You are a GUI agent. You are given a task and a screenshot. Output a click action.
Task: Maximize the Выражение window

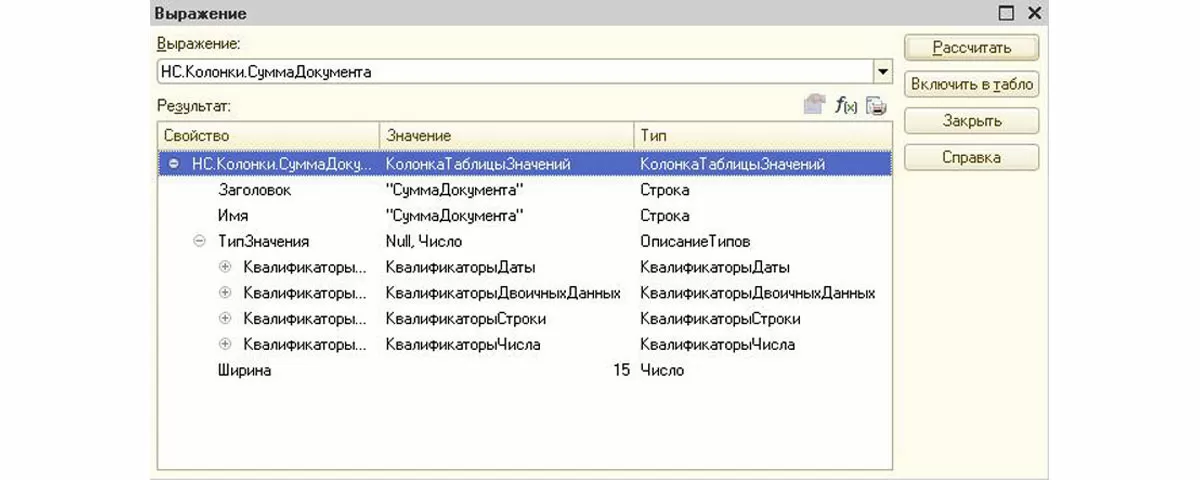pyautogui.click(x=1006, y=13)
